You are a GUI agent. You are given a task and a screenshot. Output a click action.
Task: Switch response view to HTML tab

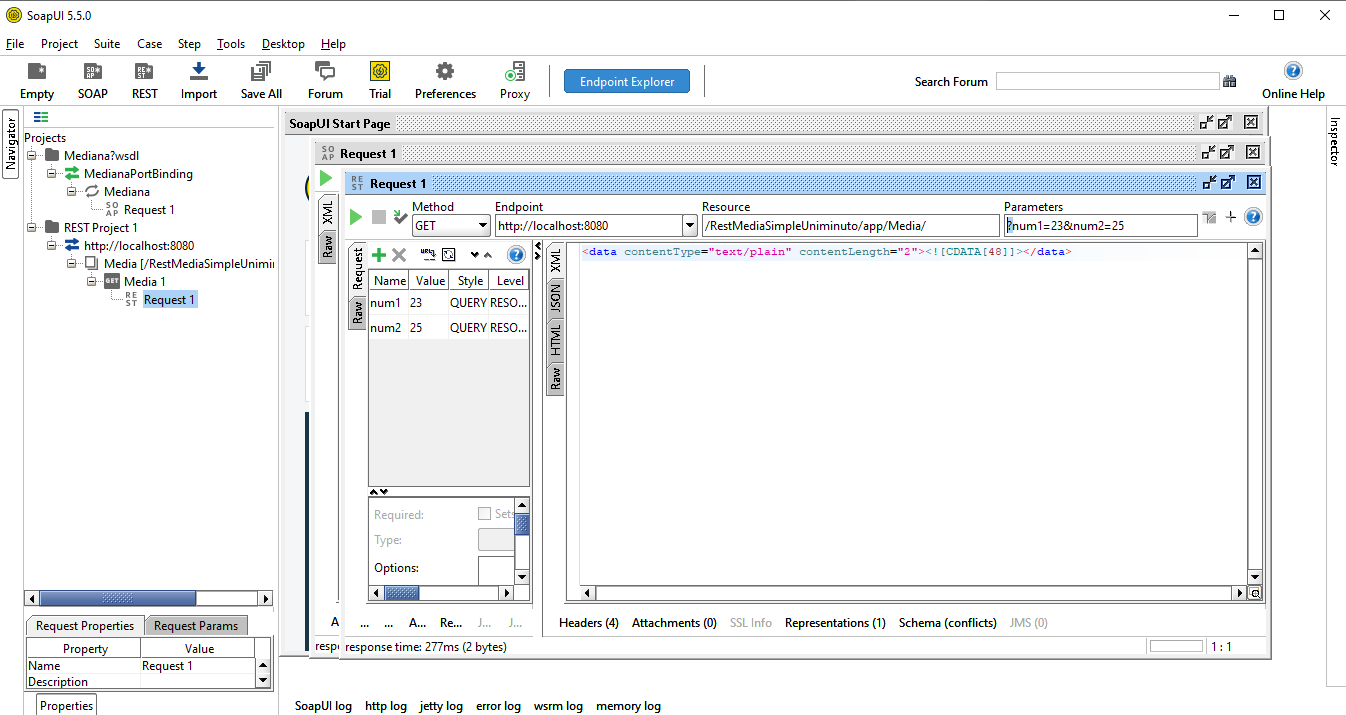(555, 340)
